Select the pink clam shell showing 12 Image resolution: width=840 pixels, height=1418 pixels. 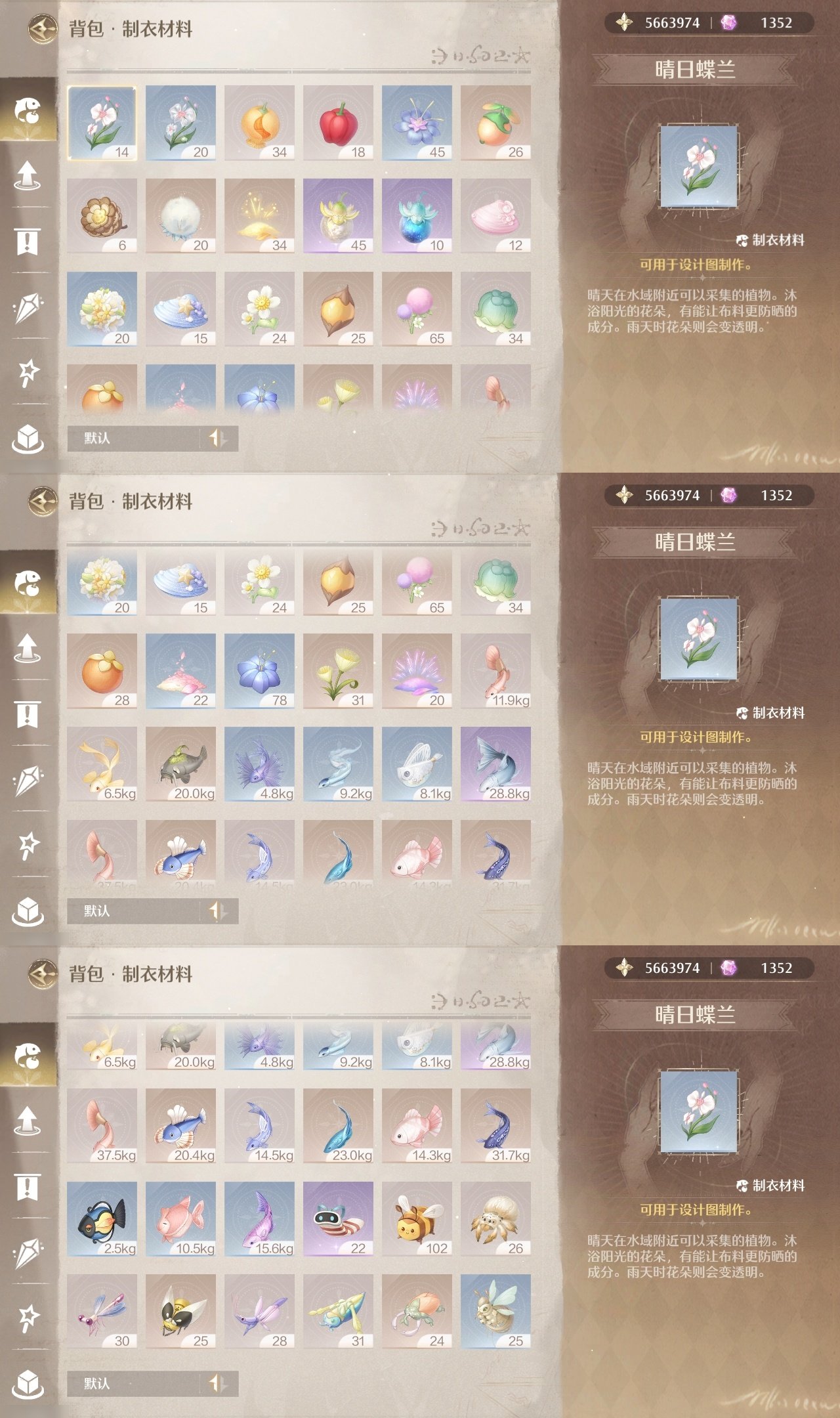coord(495,216)
